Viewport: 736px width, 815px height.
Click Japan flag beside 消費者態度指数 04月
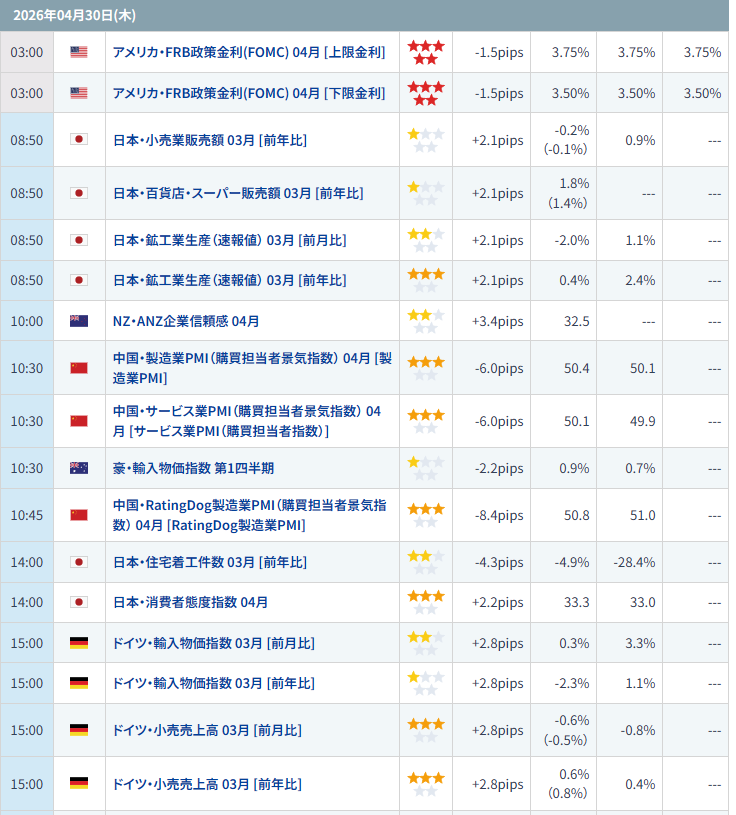coord(79,602)
